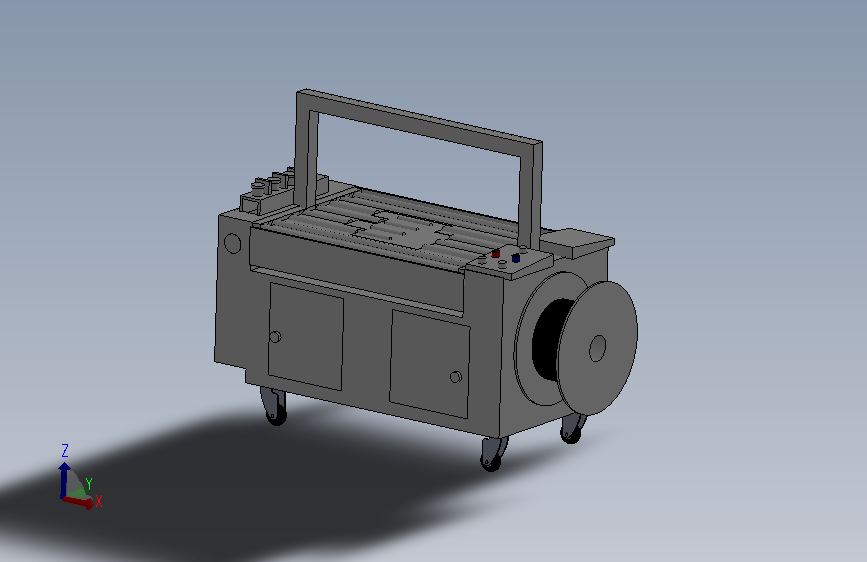Select the round knob on the right cabinet door

click(456, 377)
